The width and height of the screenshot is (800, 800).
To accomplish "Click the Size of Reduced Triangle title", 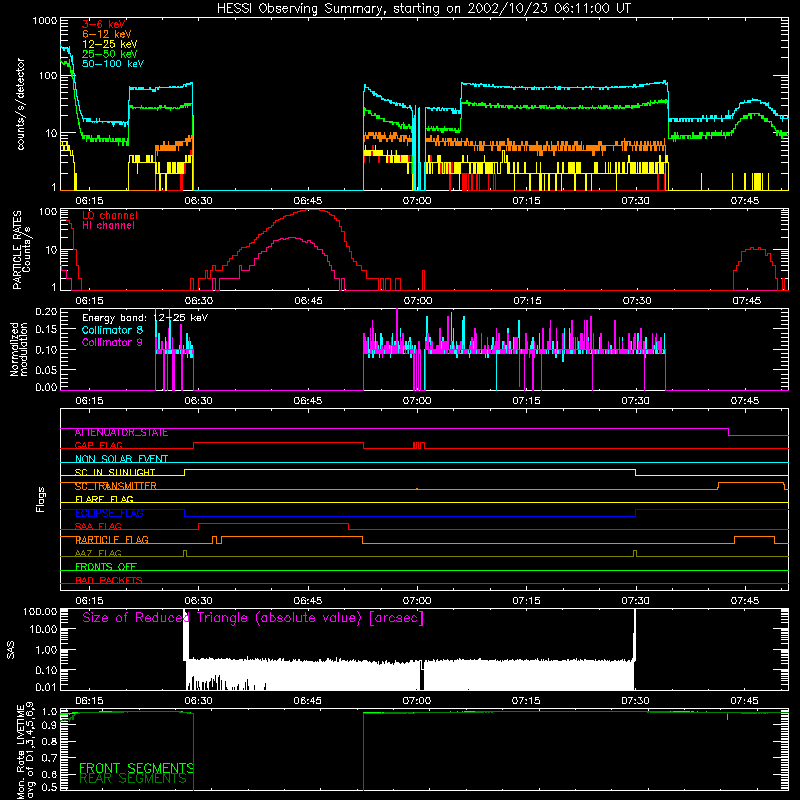I will [253, 618].
